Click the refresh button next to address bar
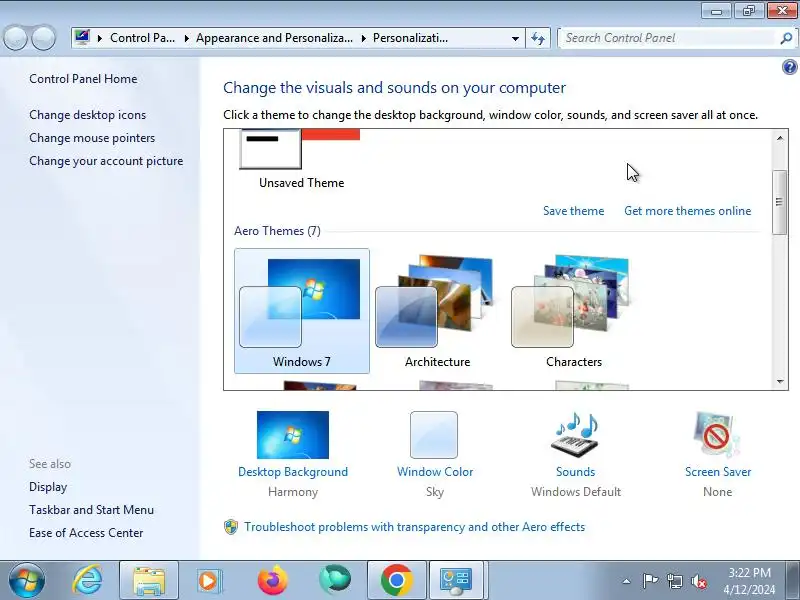Viewport: 800px width, 600px height. tap(538, 38)
